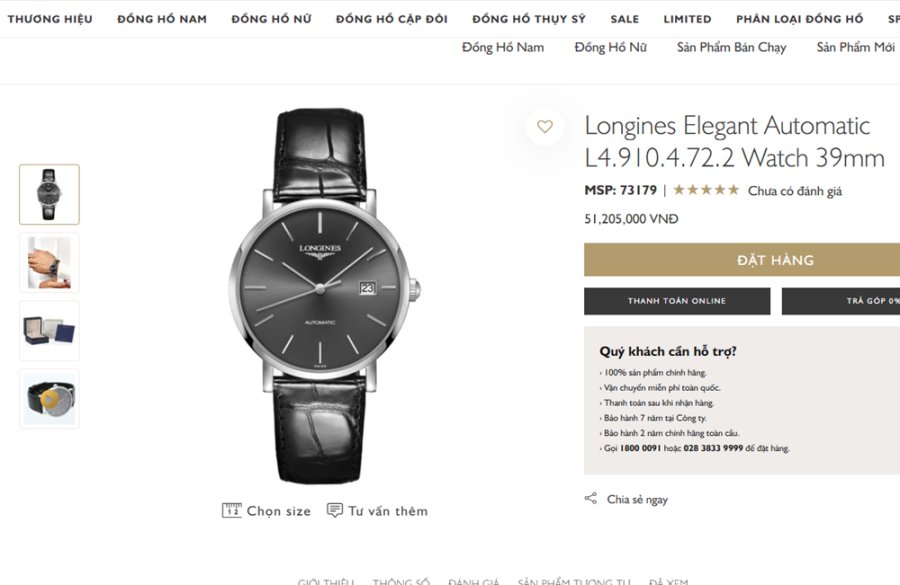Select the watch front view thumbnail
This screenshot has height=585, width=900.
(x=49, y=194)
